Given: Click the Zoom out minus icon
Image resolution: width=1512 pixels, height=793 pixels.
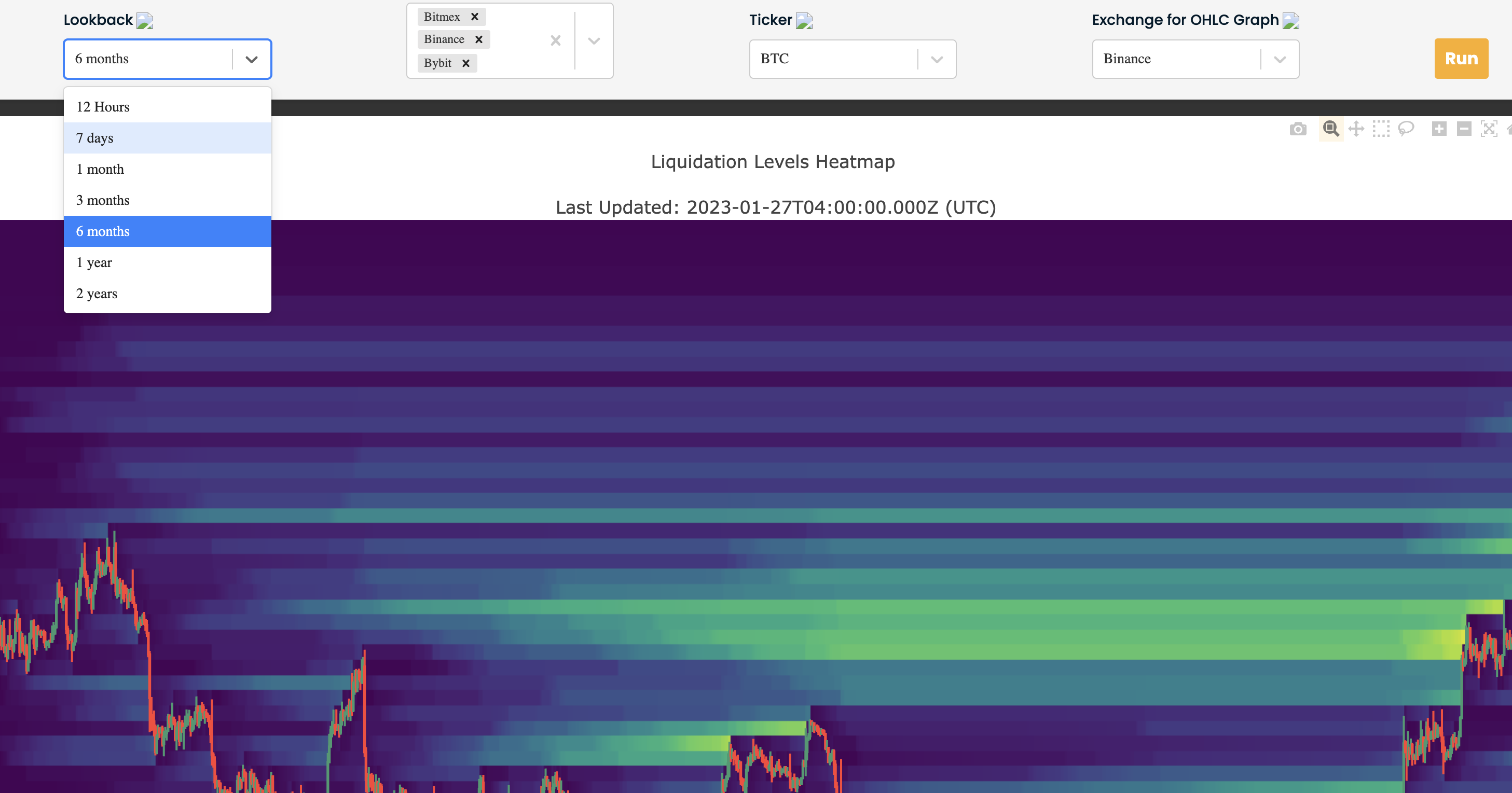Looking at the screenshot, I should pos(1464,129).
